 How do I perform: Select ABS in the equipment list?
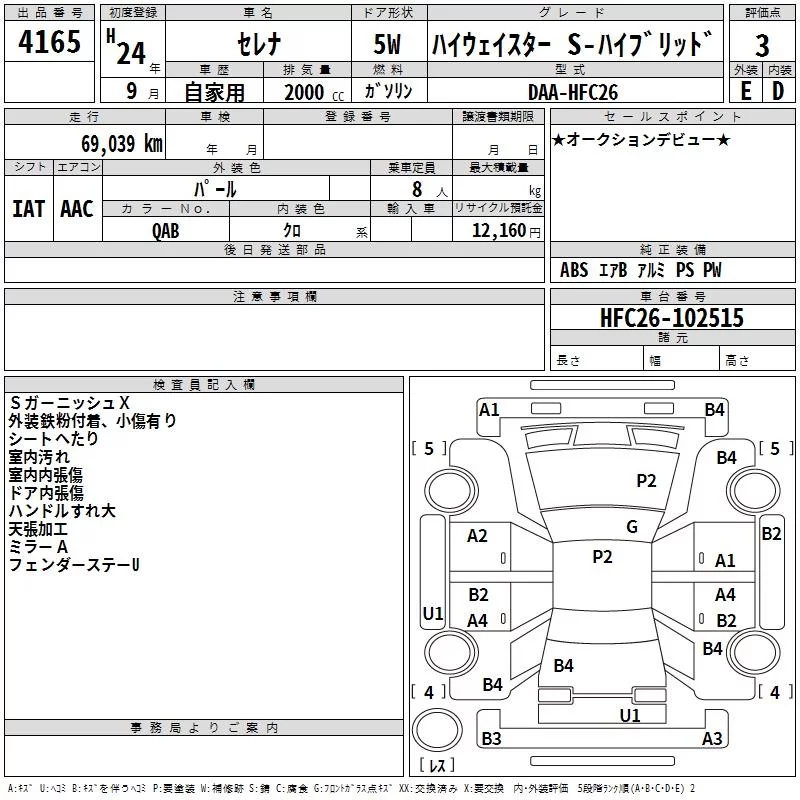point(574,270)
